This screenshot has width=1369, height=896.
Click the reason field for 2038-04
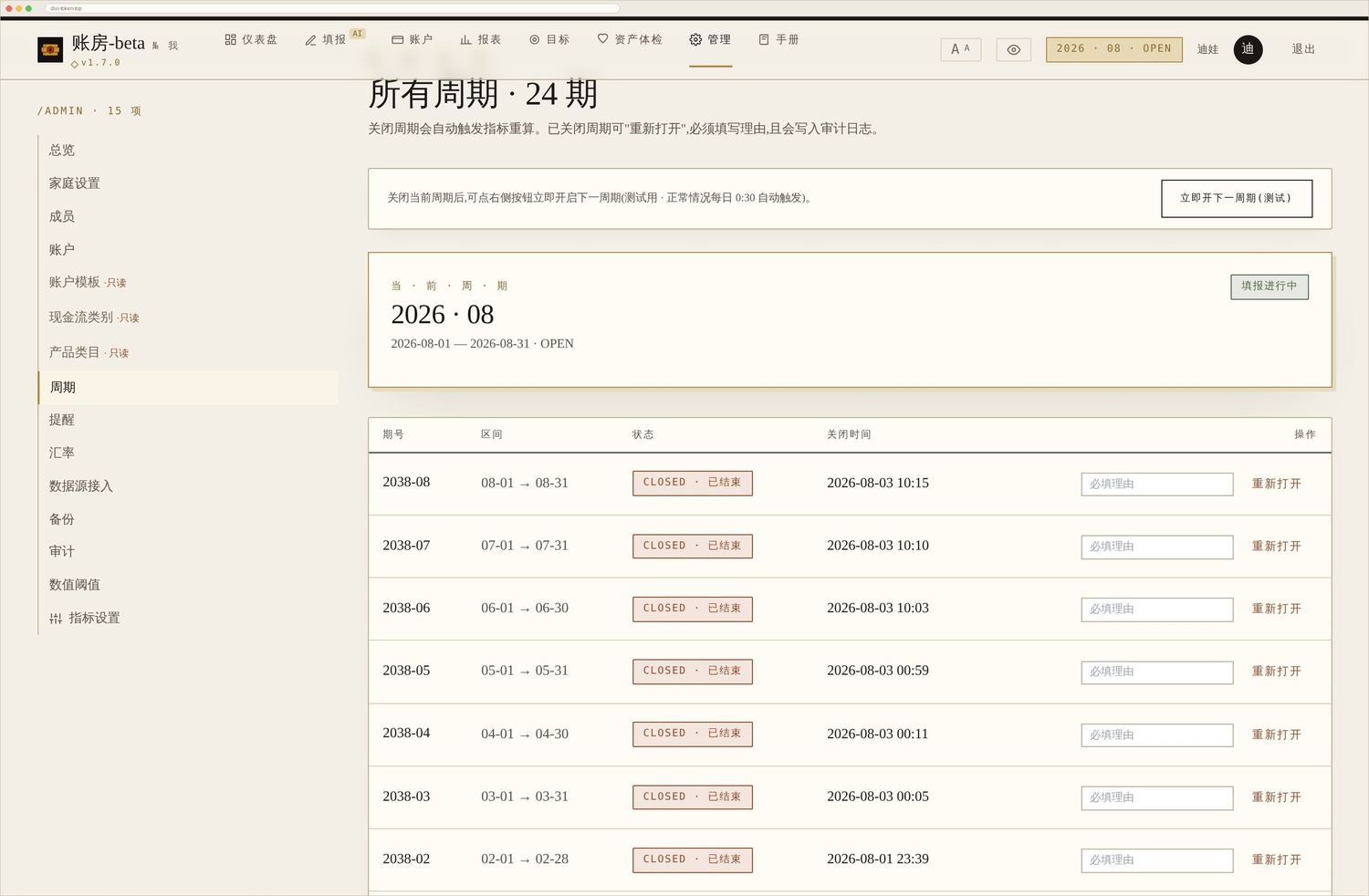1157,735
